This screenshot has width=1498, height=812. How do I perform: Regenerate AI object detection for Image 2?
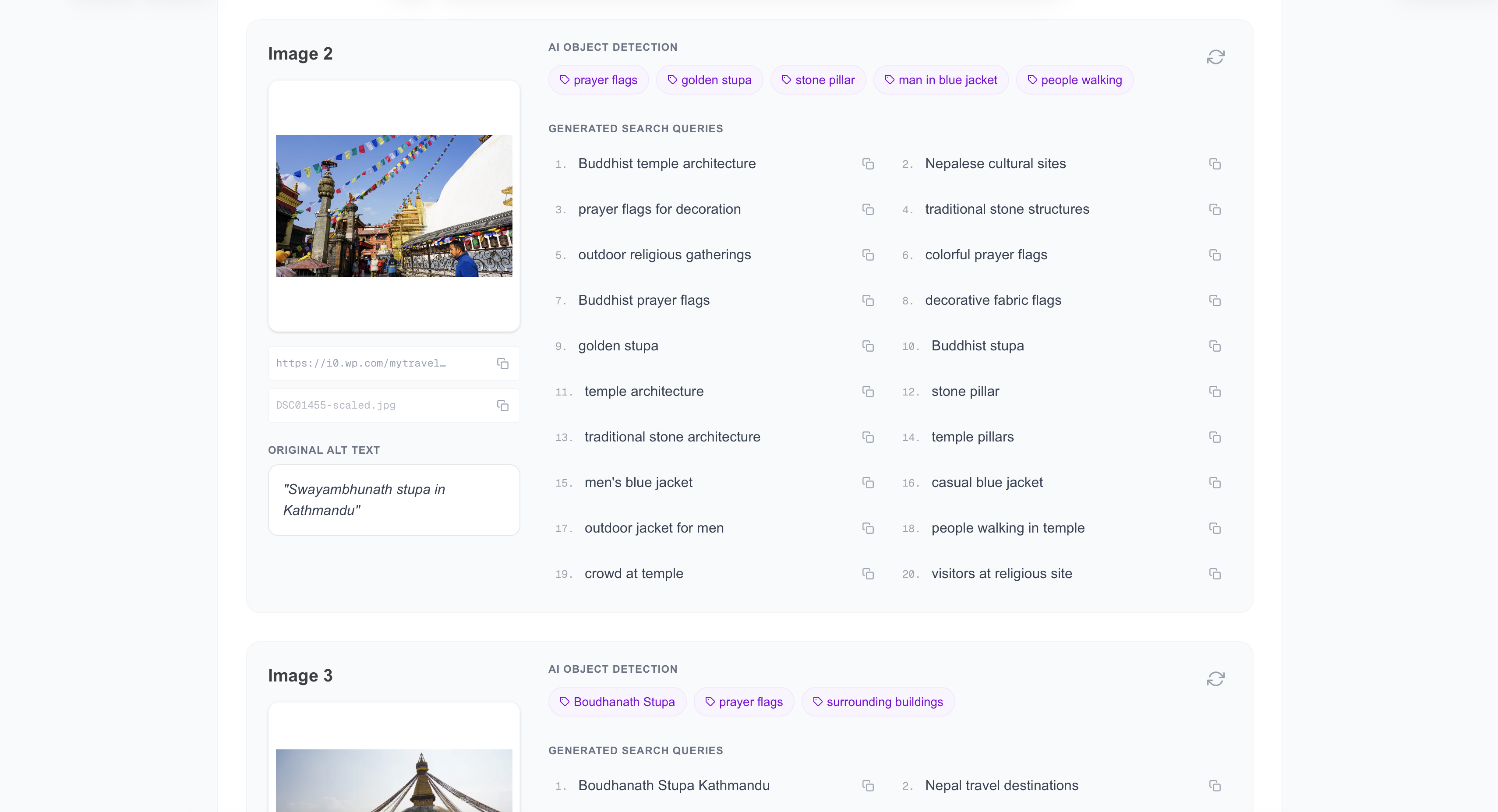(x=1216, y=56)
